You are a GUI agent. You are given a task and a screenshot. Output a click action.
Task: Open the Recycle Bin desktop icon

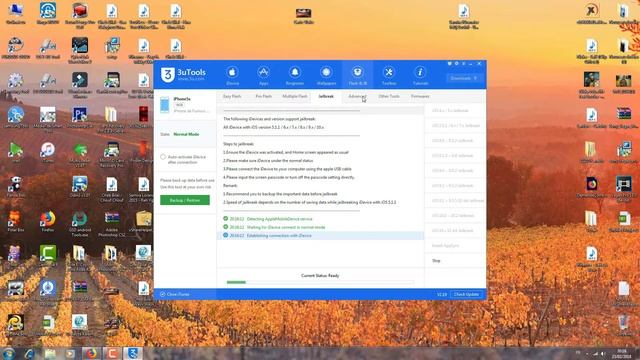coord(623,325)
